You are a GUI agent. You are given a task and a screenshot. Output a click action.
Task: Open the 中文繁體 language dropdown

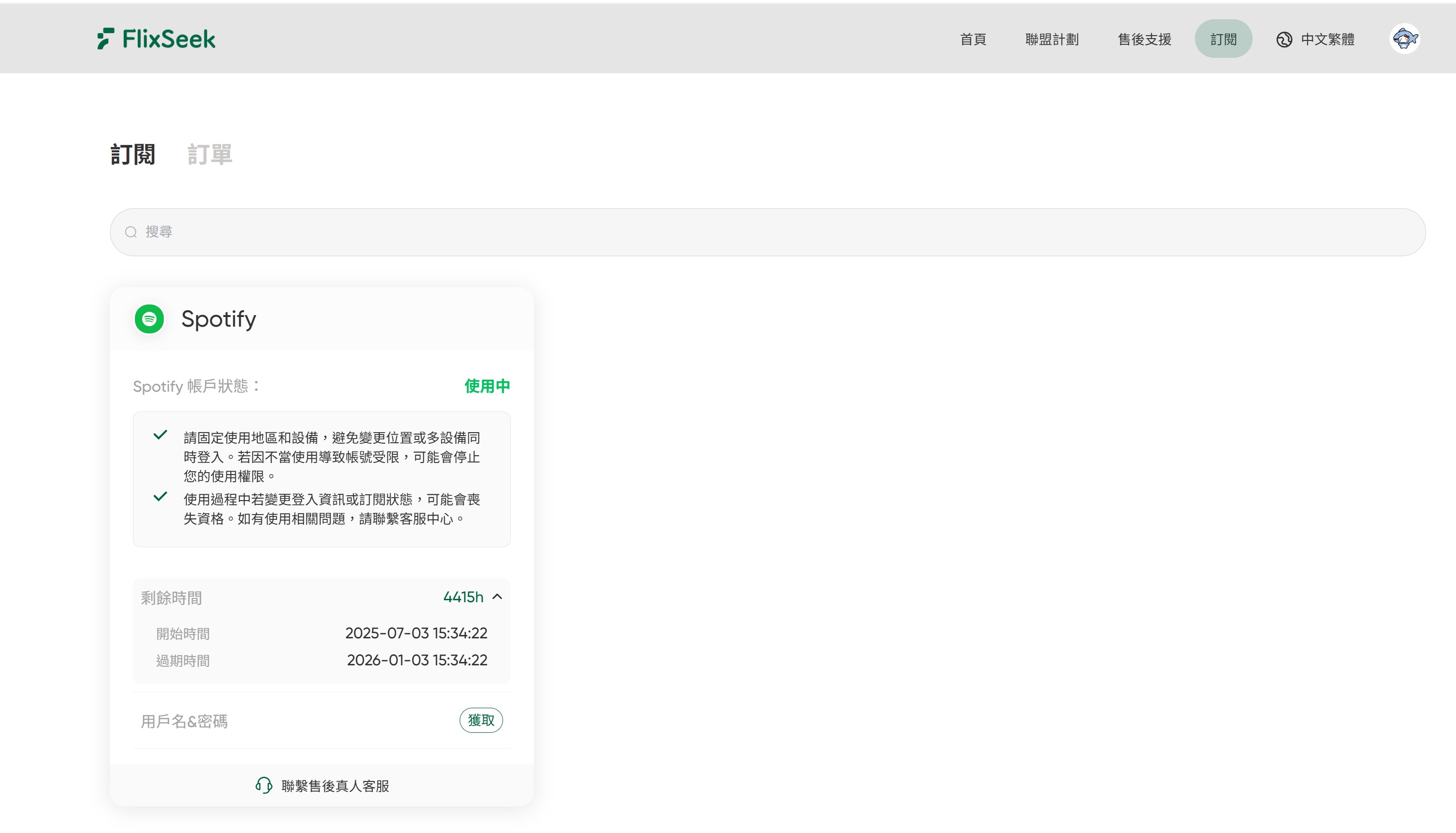[1327, 40]
